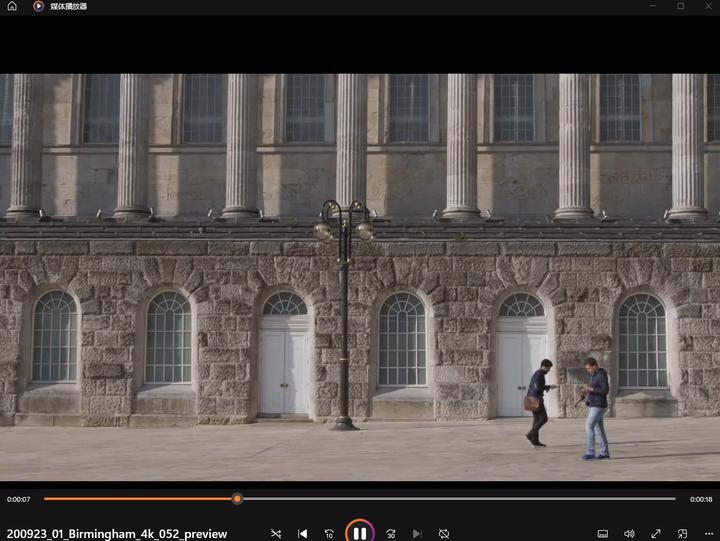Toggle repeat mode

tap(444, 534)
